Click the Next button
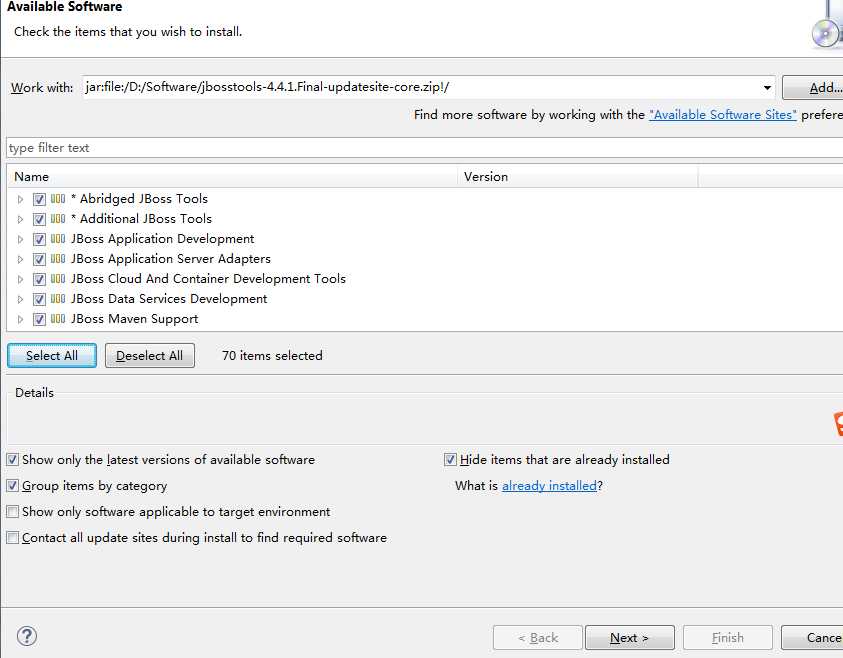 click(x=629, y=638)
